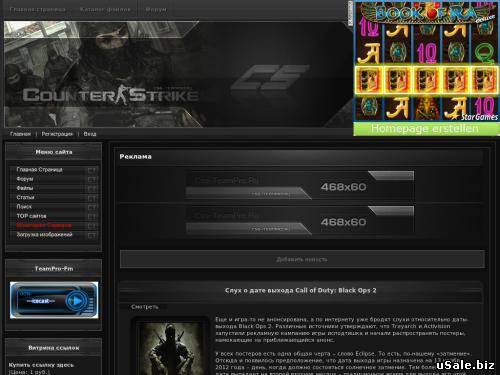Image resolution: width=500 pixels, height=375 pixels.
Task: Click the CT icon beside Главная Страница
Action: [92, 170]
